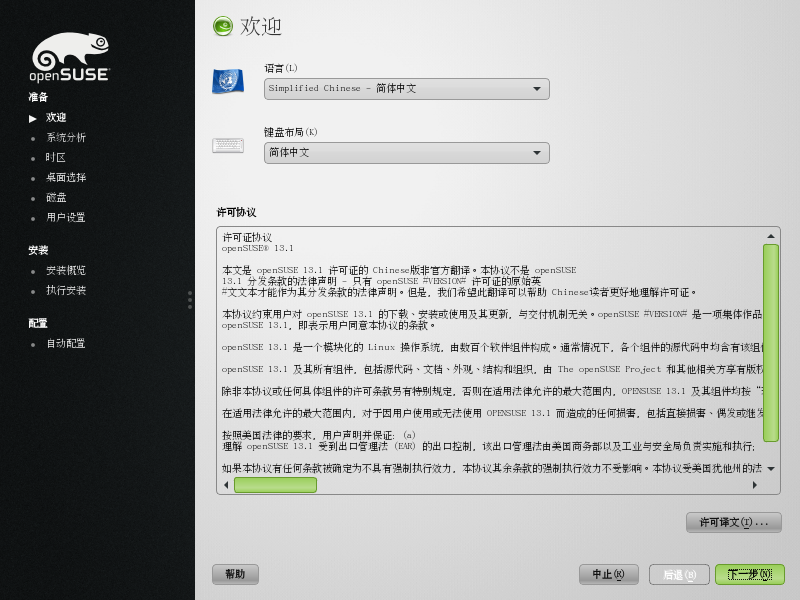Click the license horizontal scrollbar thumb
The image size is (800, 600).
pos(275,485)
